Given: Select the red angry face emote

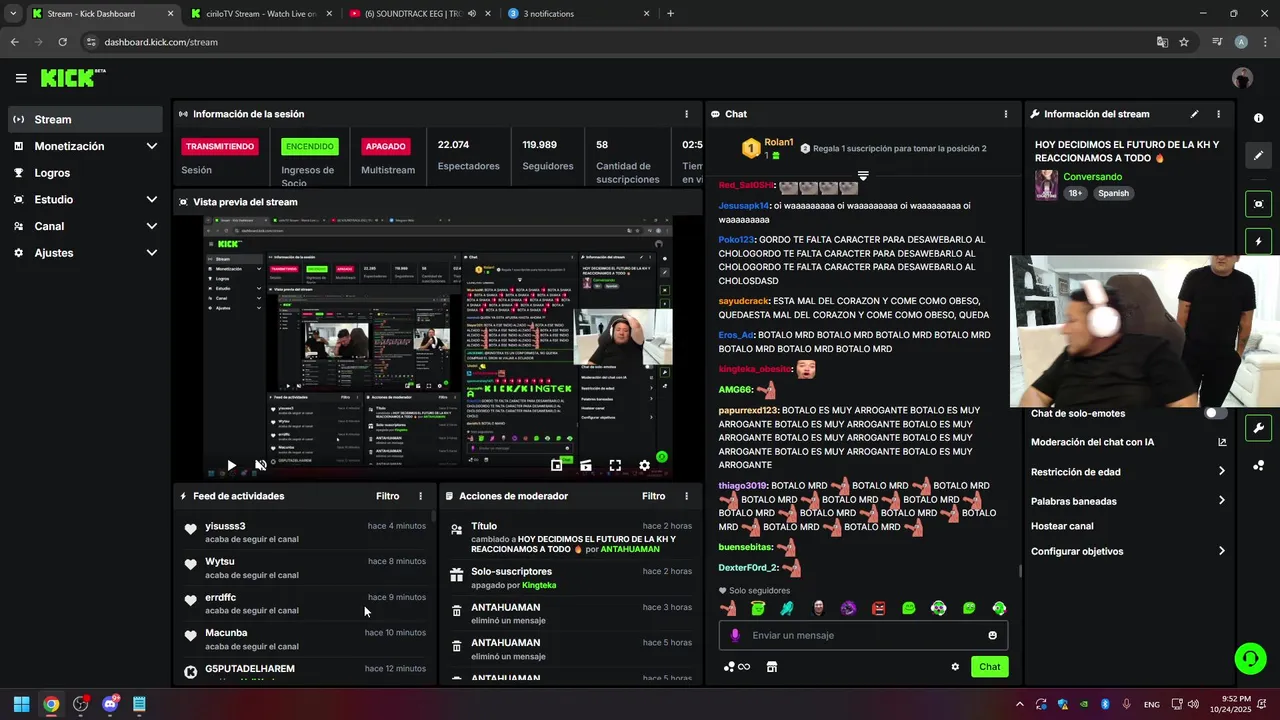Looking at the screenshot, I should click(878, 608).
